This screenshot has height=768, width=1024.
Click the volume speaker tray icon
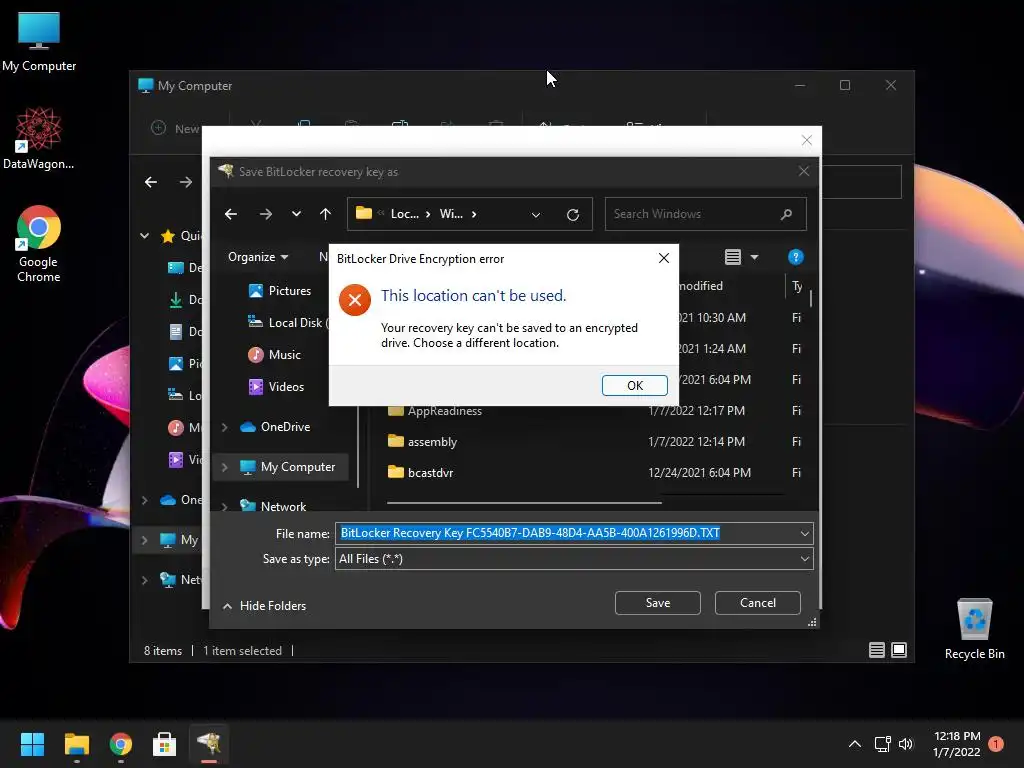(x=905, y=744)
